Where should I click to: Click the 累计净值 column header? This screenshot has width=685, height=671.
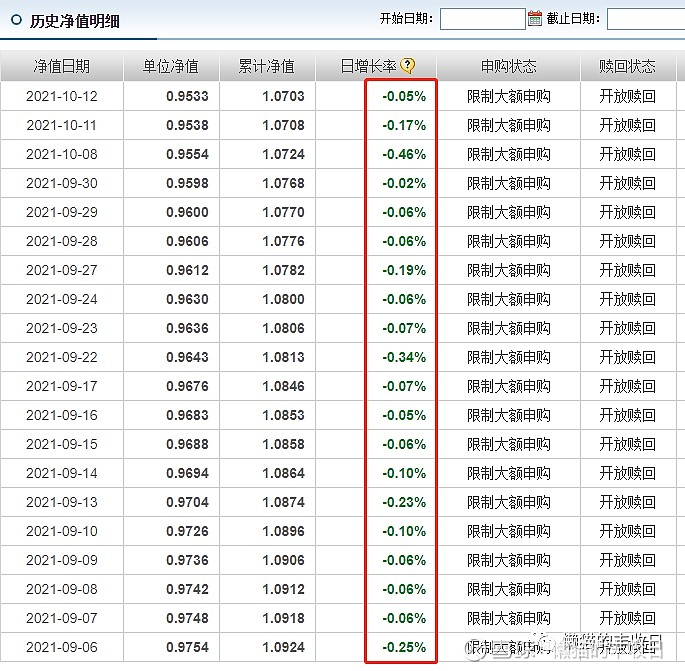(x=266, y=66)
